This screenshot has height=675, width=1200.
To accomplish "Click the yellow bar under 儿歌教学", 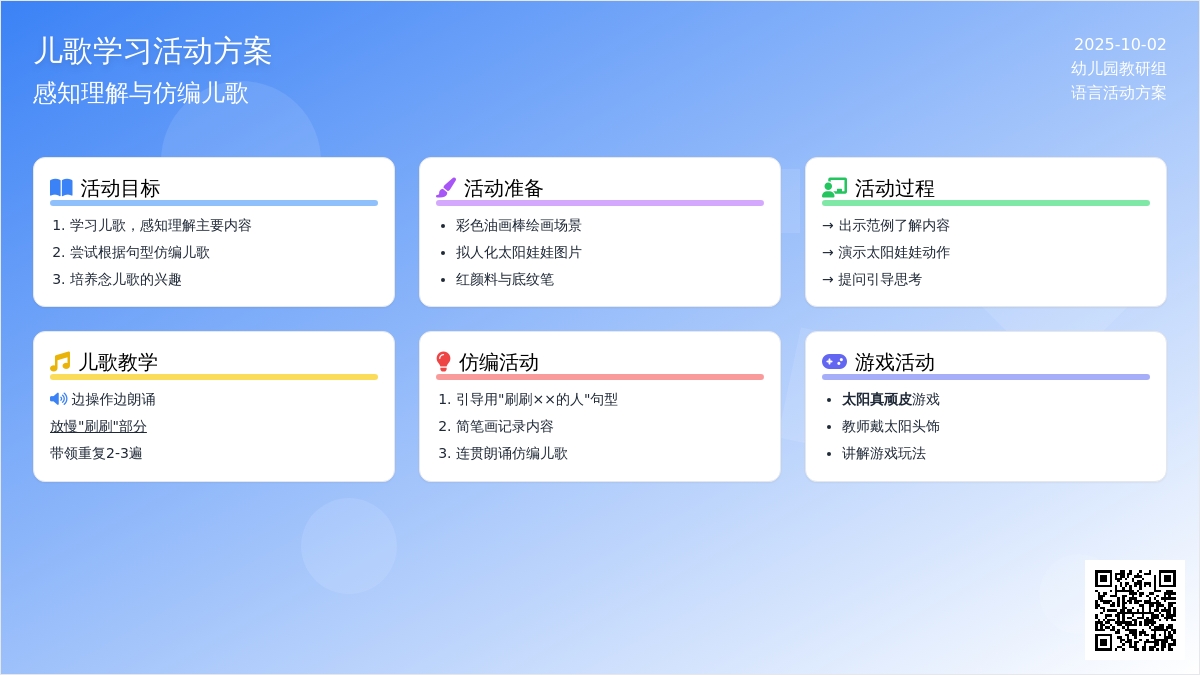I will click(214, 377).
